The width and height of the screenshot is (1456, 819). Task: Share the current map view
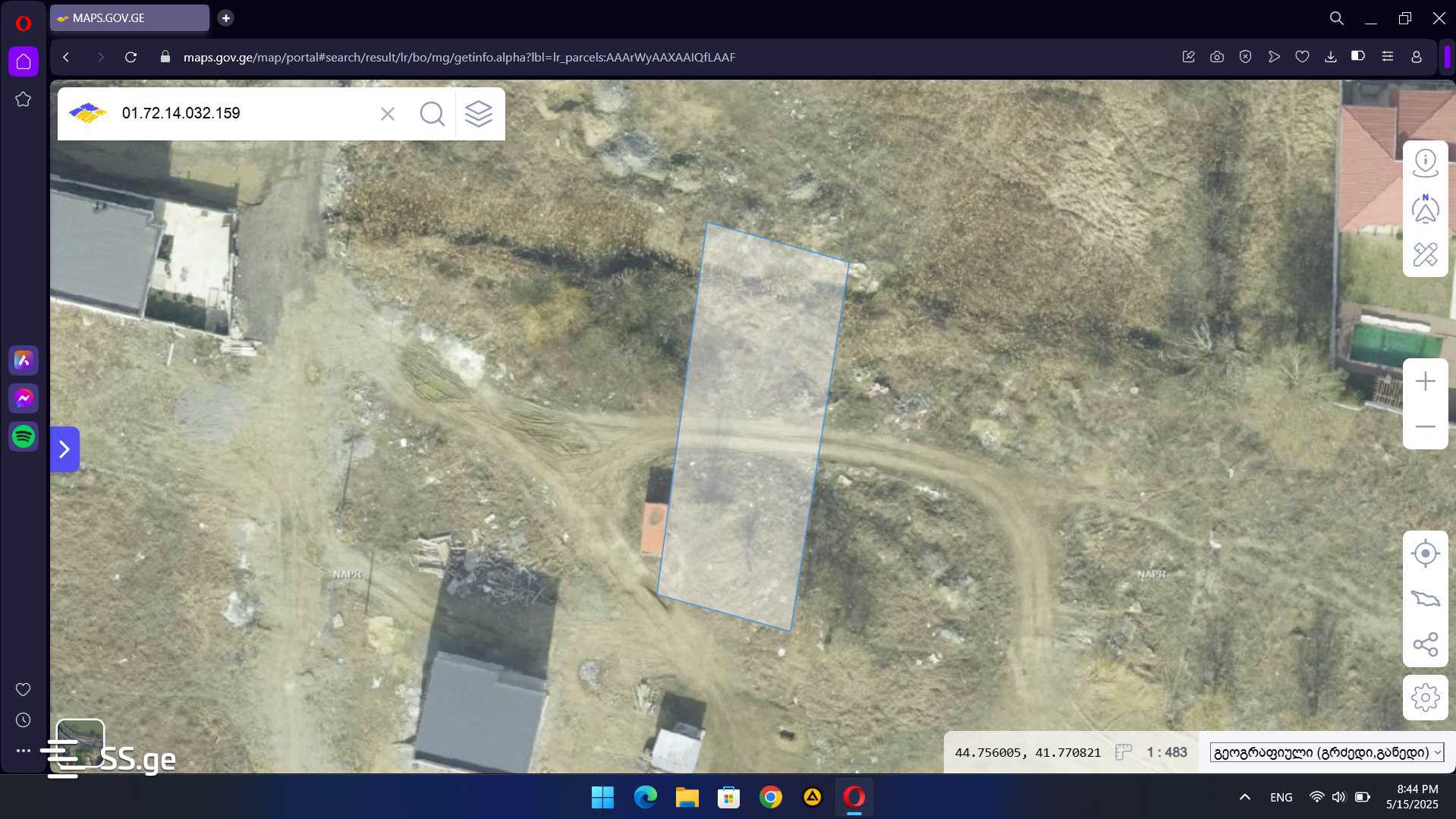[x=1425, y=644]
